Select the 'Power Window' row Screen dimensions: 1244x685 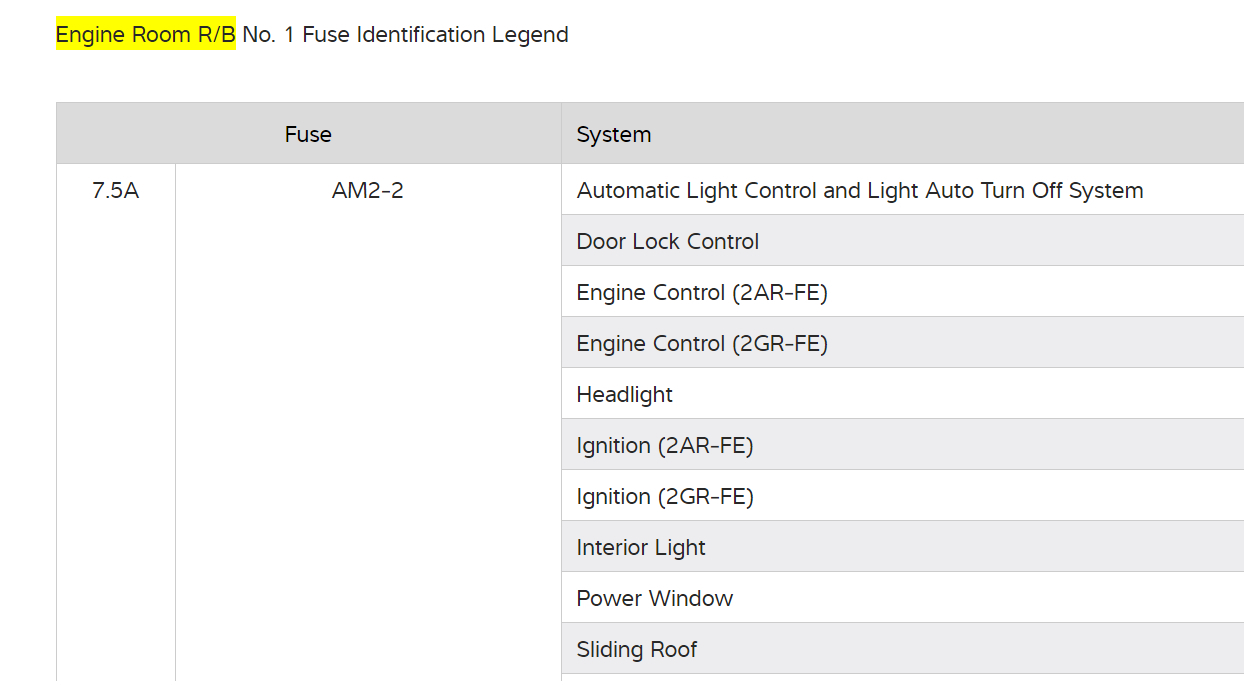[655, 599]
